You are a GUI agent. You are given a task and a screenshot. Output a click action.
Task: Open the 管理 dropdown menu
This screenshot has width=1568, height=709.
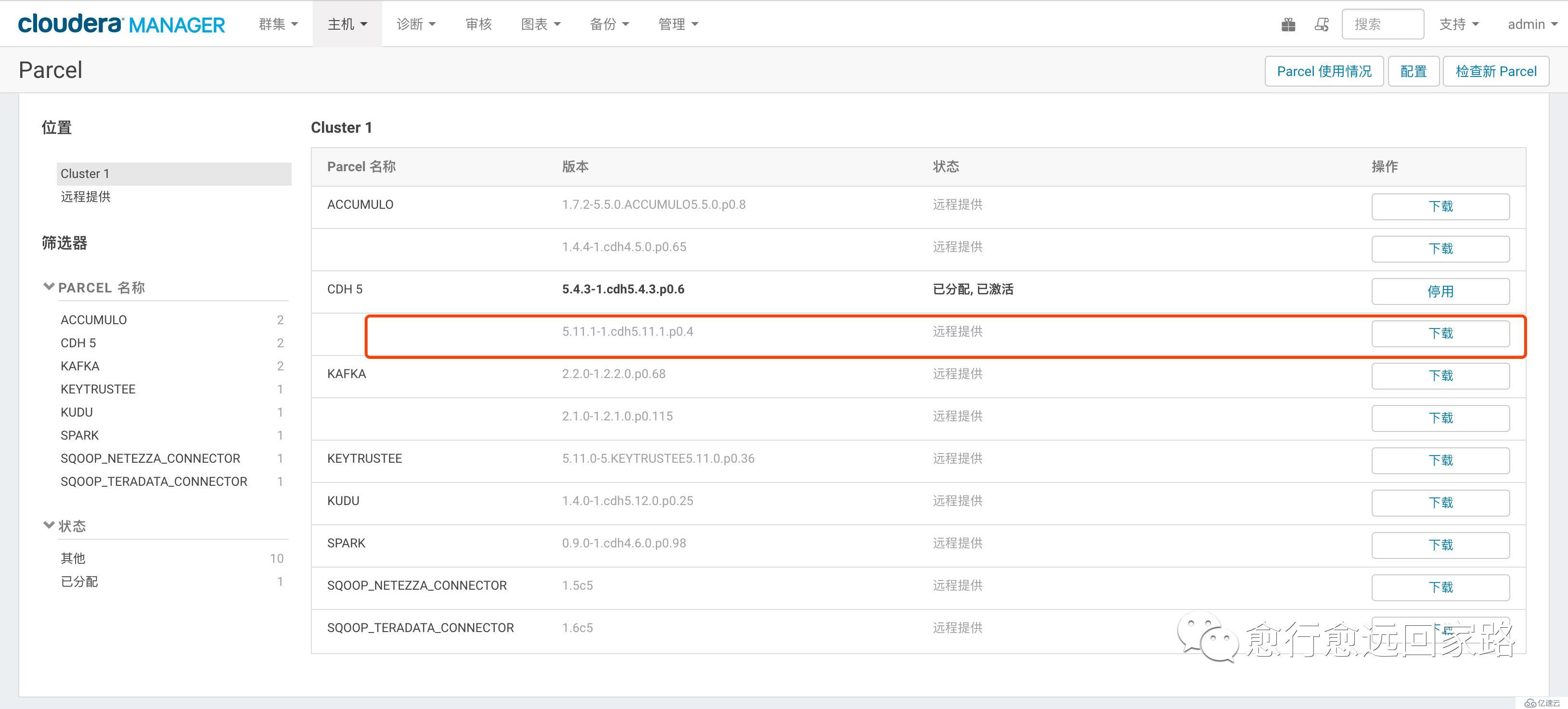point(678,24)
